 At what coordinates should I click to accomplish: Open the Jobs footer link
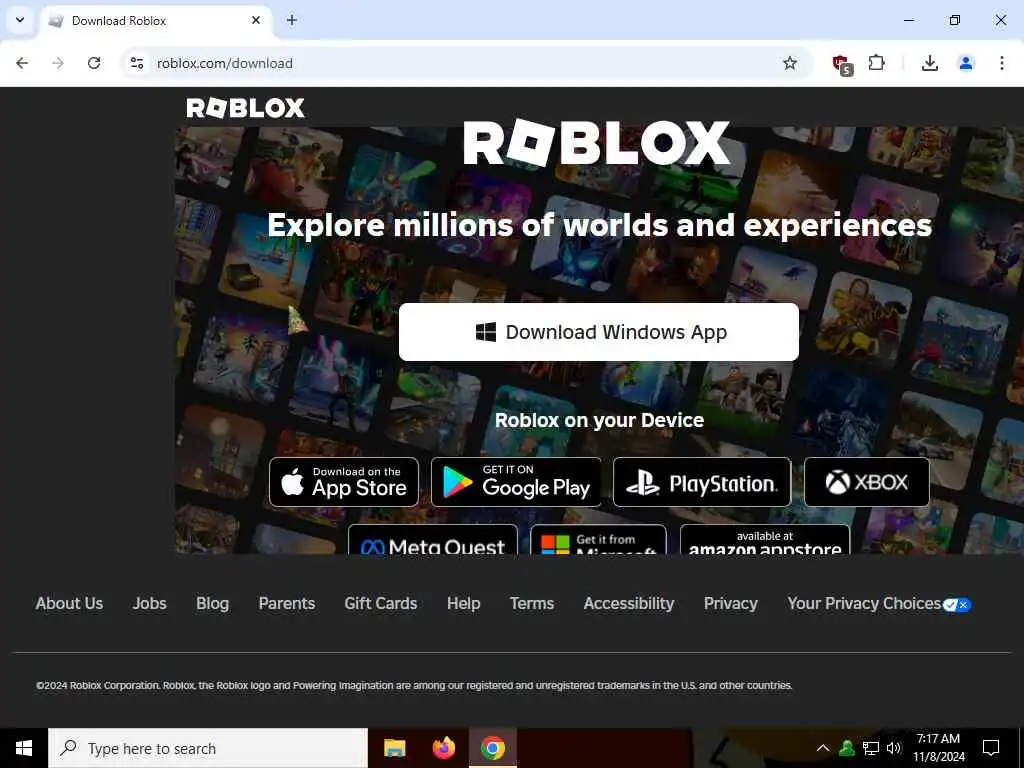click(x=150, y=603)
